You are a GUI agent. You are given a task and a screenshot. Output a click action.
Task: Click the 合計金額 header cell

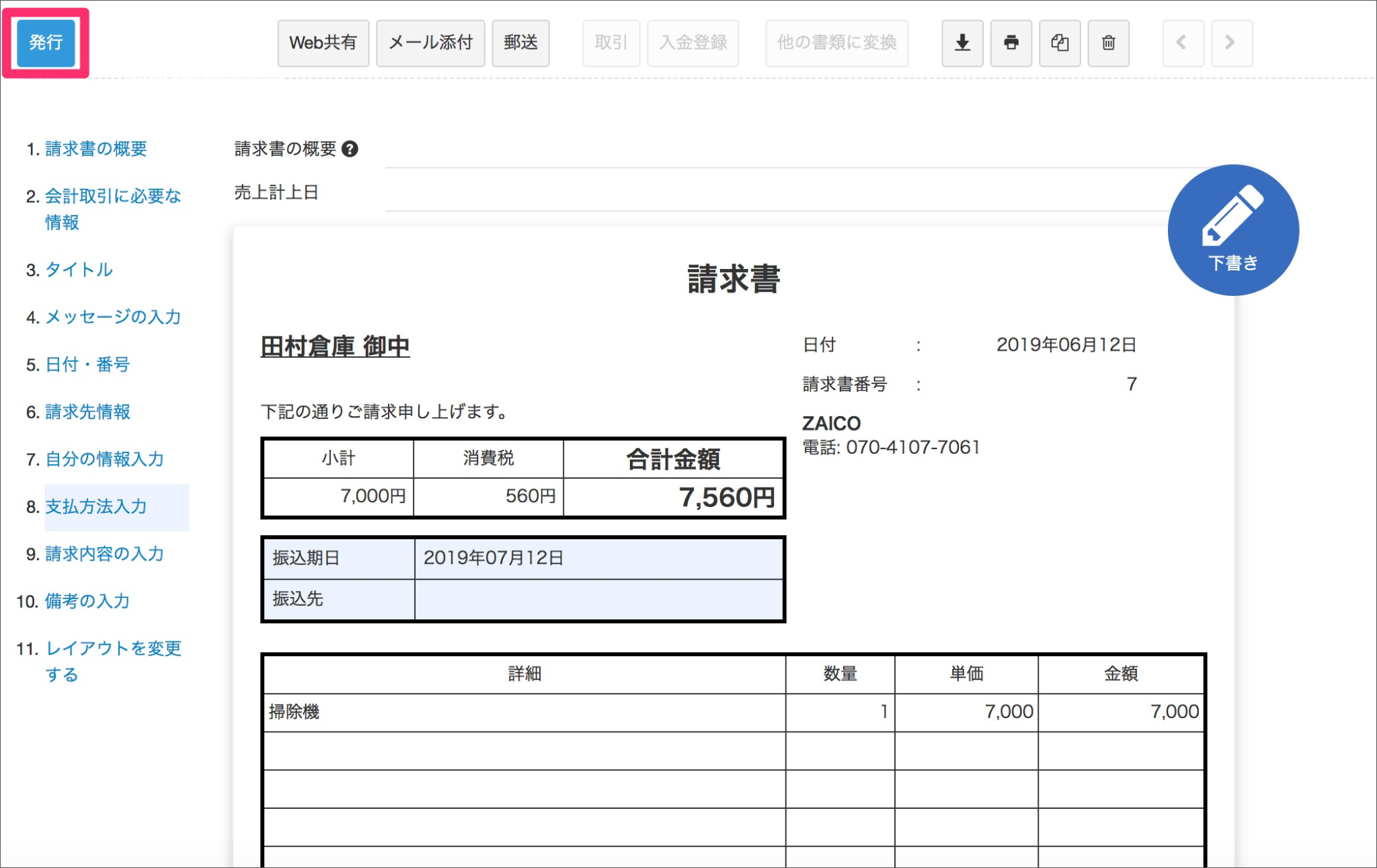[x=673, y=459]
